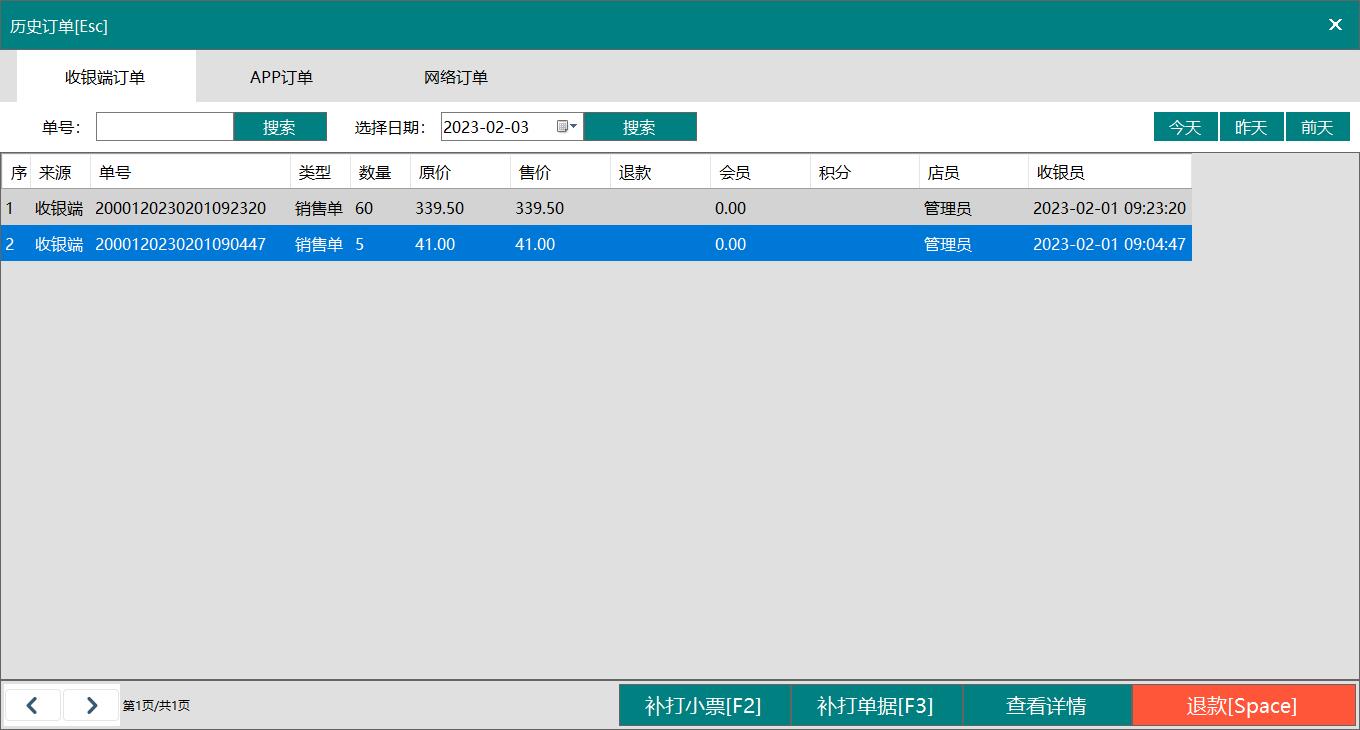This screenshot has width=1360, height=730.
Task: Open the date picker calendar icon
Action: click(x=566, y=127)
